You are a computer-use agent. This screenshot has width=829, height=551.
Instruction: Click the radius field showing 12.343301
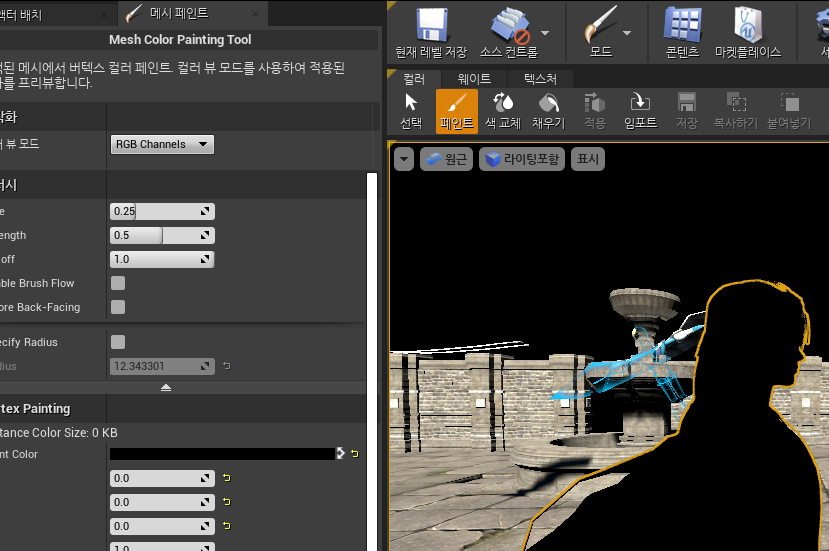click(x=162, y=366)
